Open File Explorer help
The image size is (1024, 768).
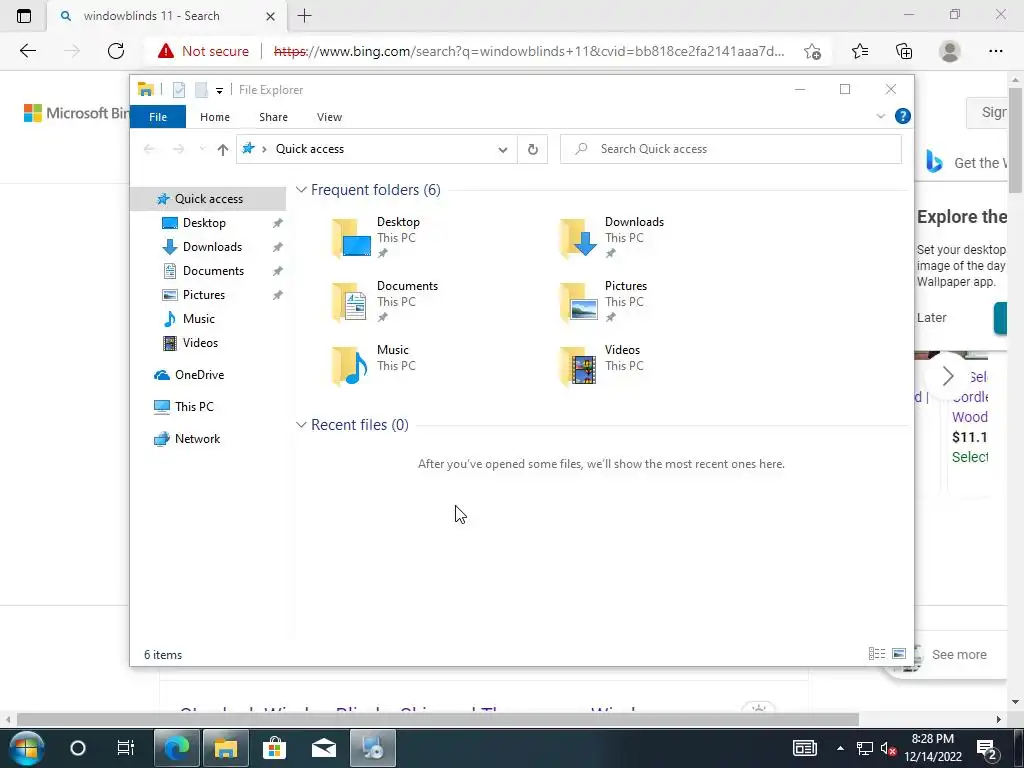coord(903,116)
